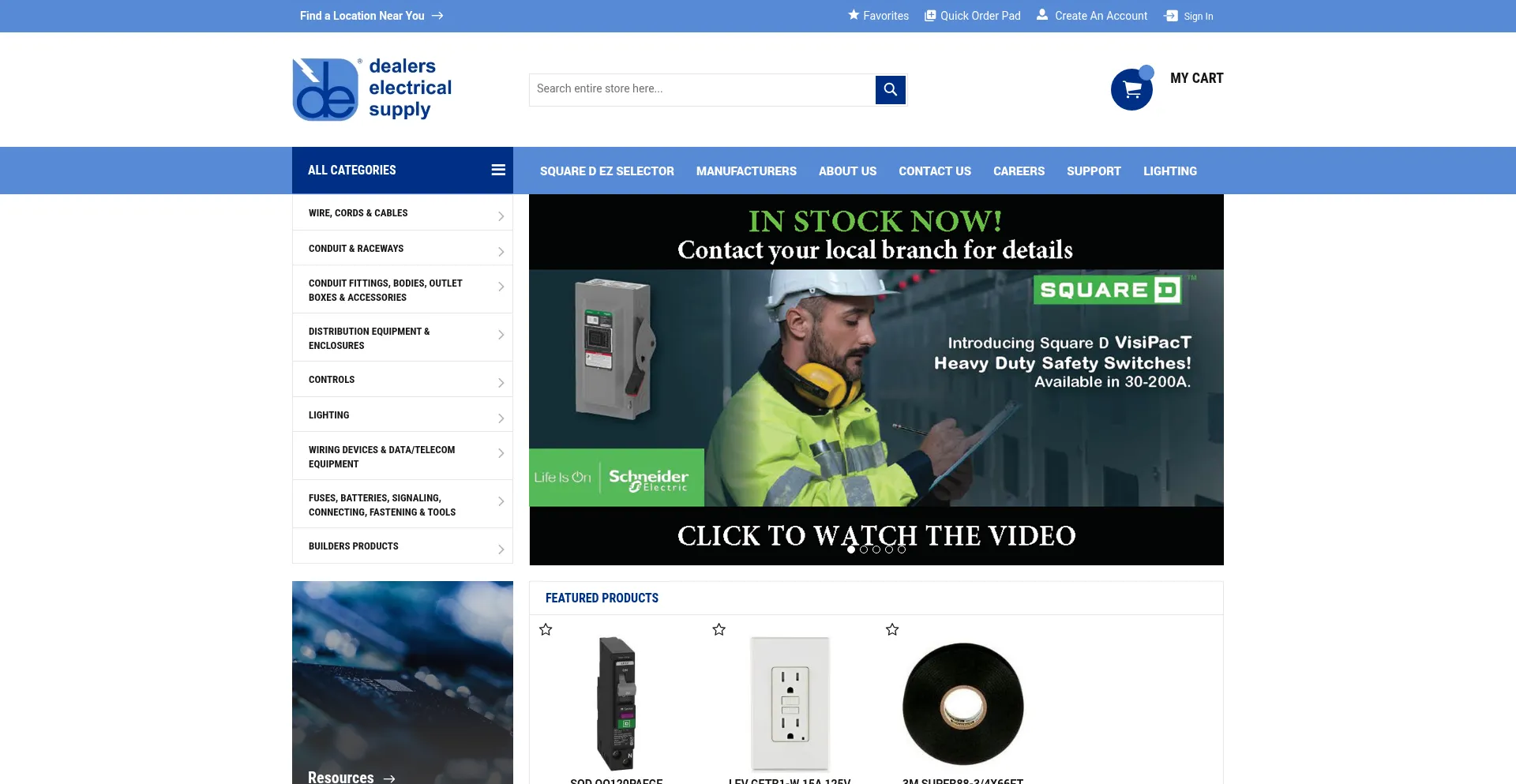Image resolution: width=1516 pixels, height=784 pixels.
Task: Expand the Controls category chevron
Action: click(501, 383)
